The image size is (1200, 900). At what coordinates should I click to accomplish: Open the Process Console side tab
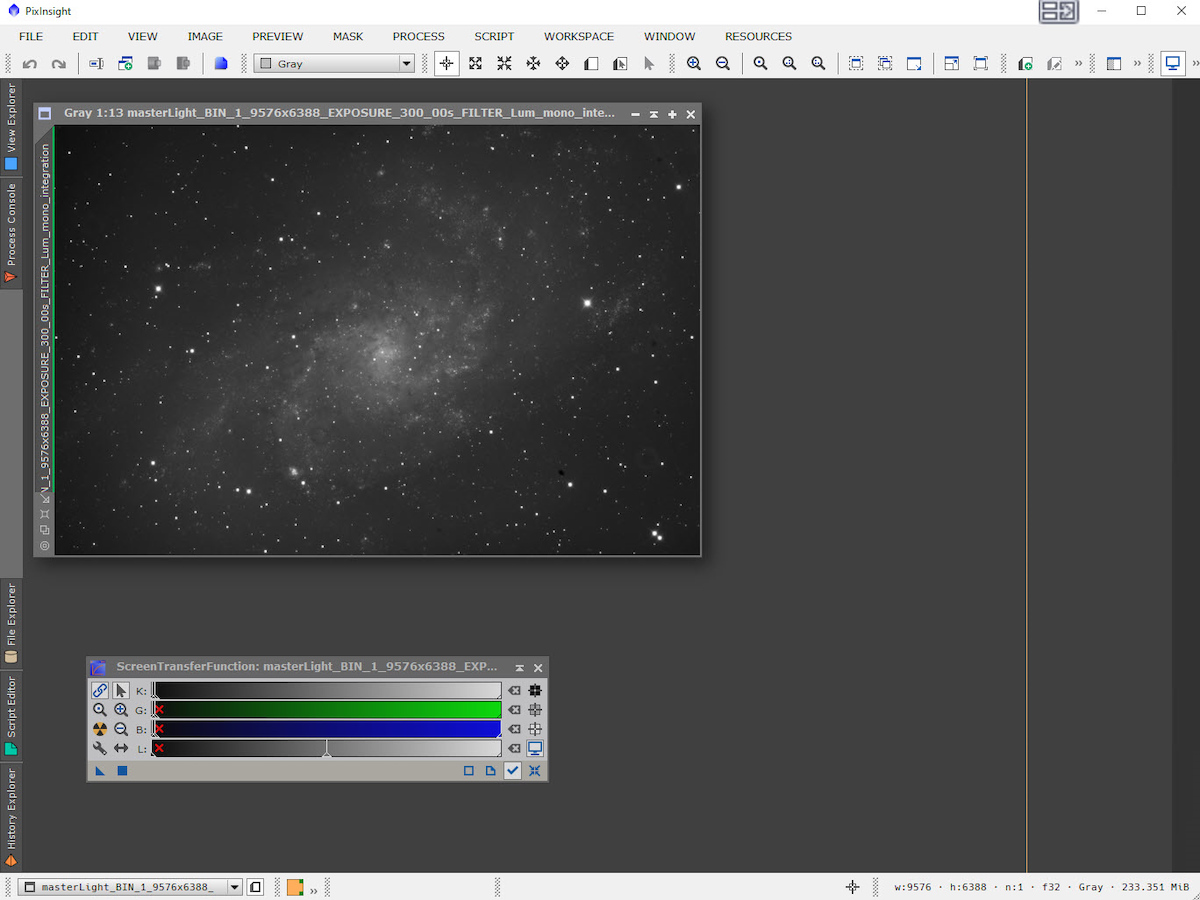tap(11, 233)
